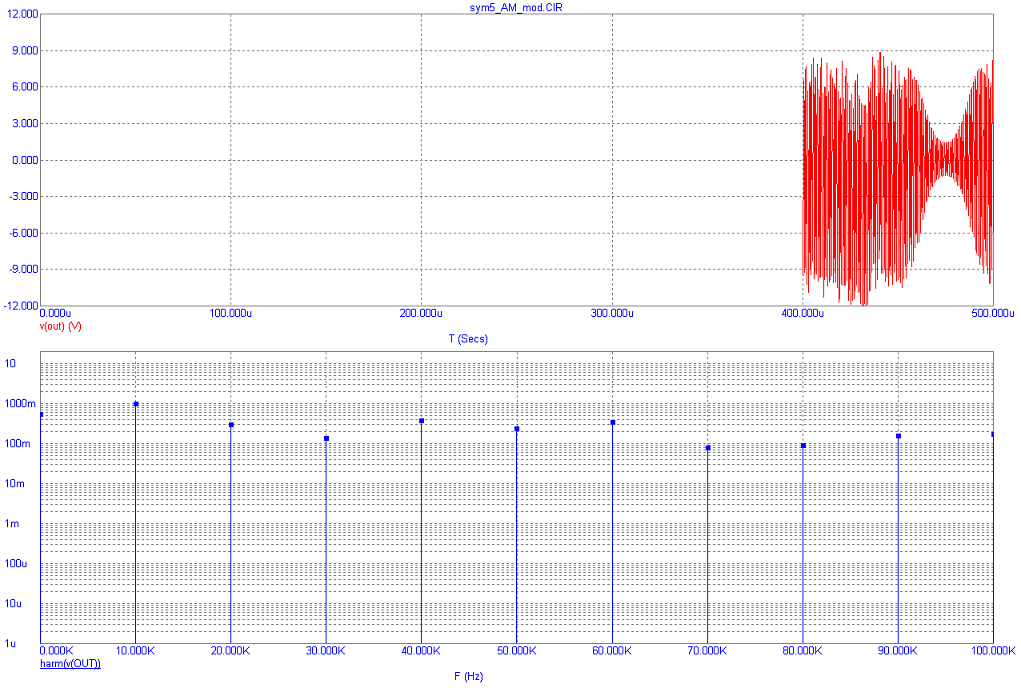This screenshot has height=688, width=1021.
Task: Click the 100.000K frequency axis label
Action: click(x=993, y=650)
